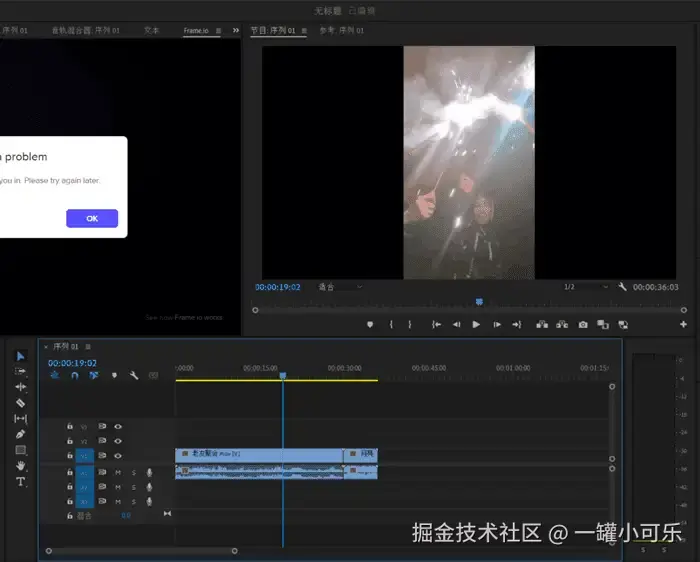Open timeline display settings wrench
The width and height of the screenshot is (700, 562).
click(133, 376)
